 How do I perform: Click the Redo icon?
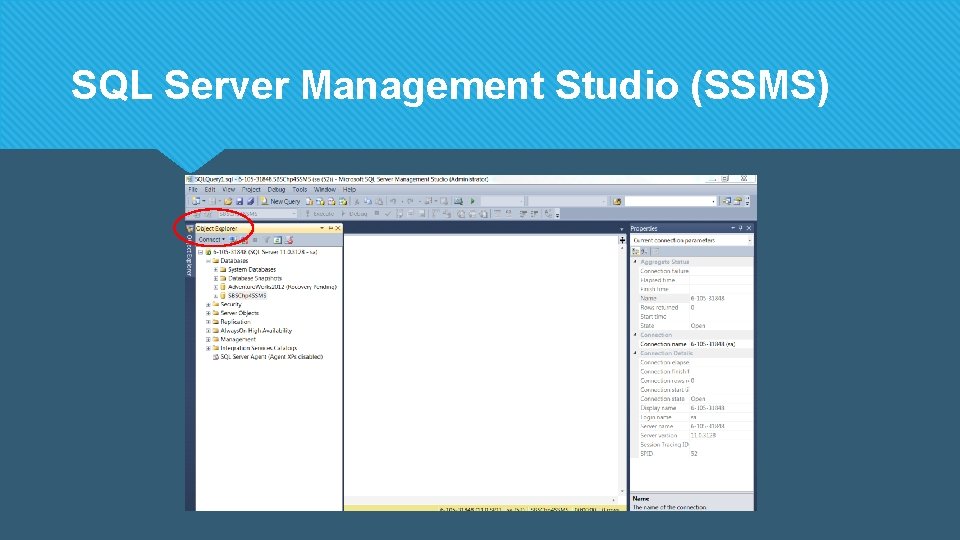410,201
